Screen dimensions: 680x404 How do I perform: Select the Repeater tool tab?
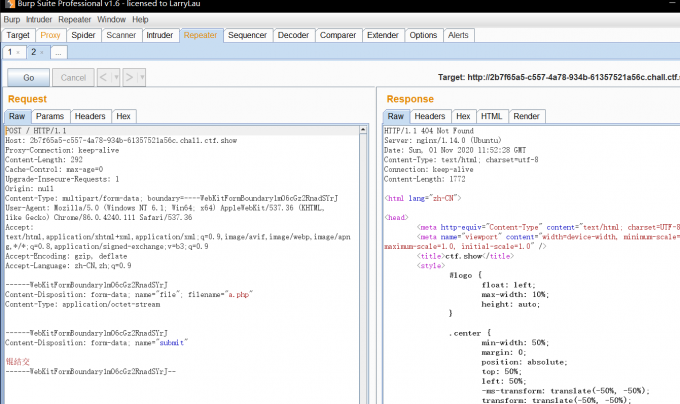point(200,35)
